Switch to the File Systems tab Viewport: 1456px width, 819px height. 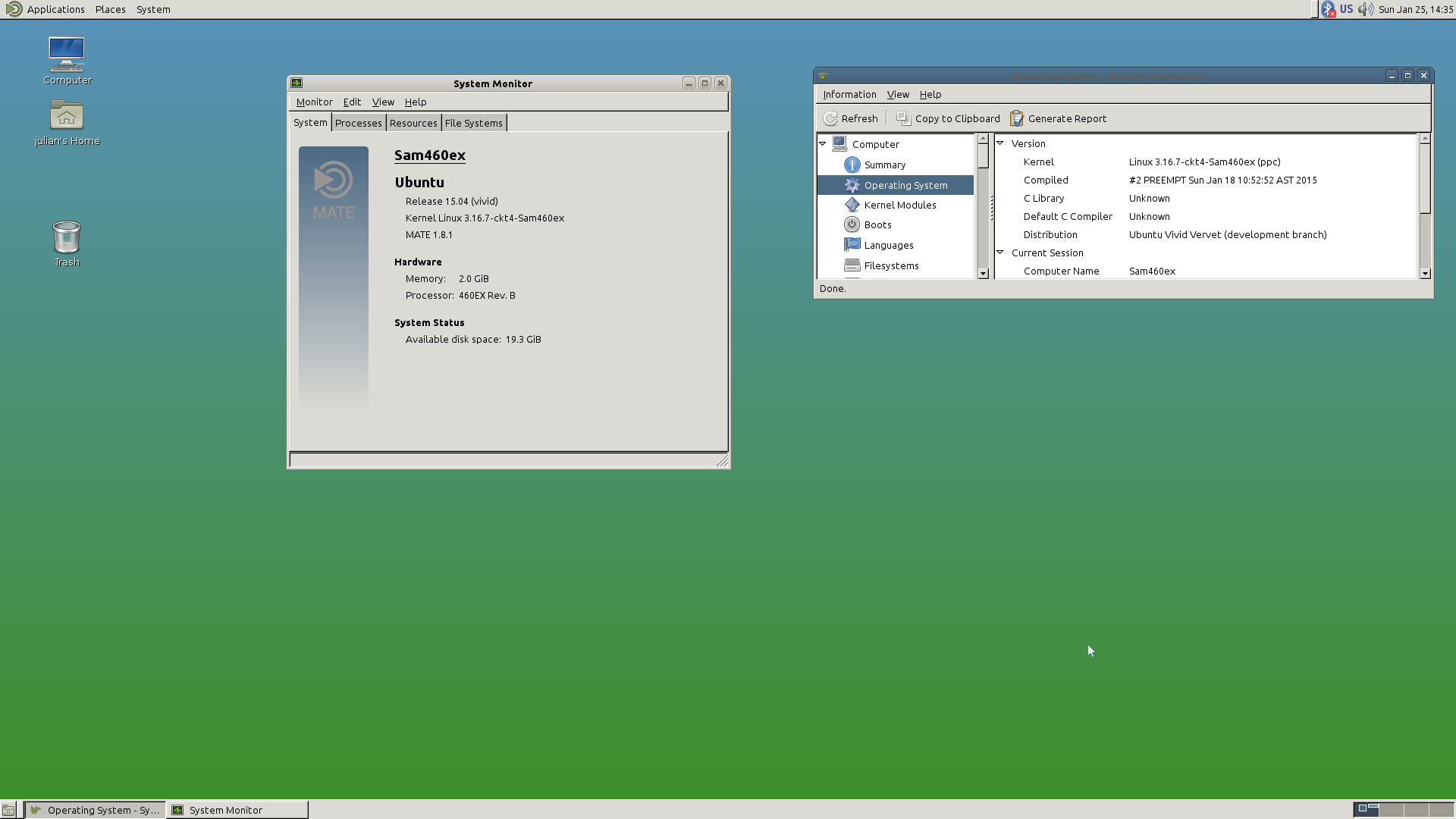473,124
